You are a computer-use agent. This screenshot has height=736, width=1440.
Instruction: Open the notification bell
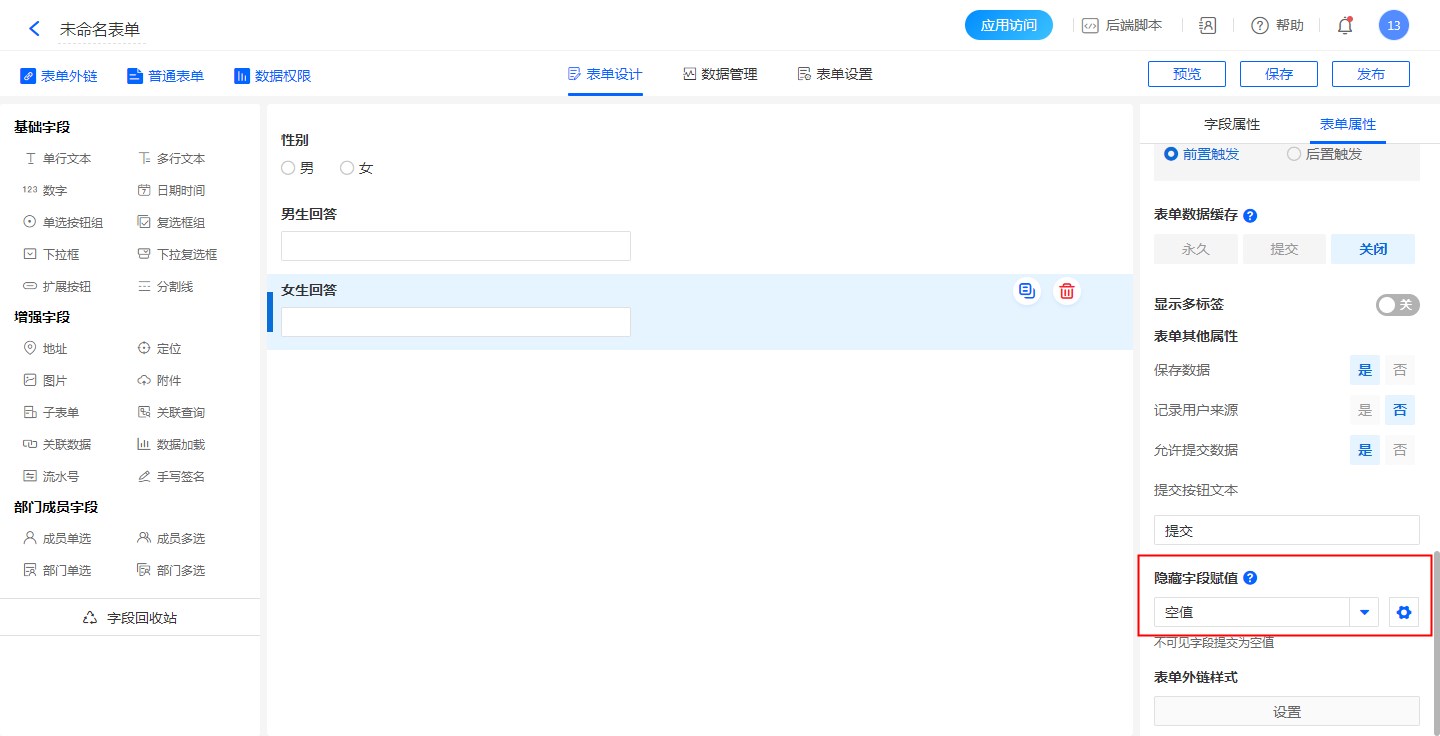coord(1345,26)
